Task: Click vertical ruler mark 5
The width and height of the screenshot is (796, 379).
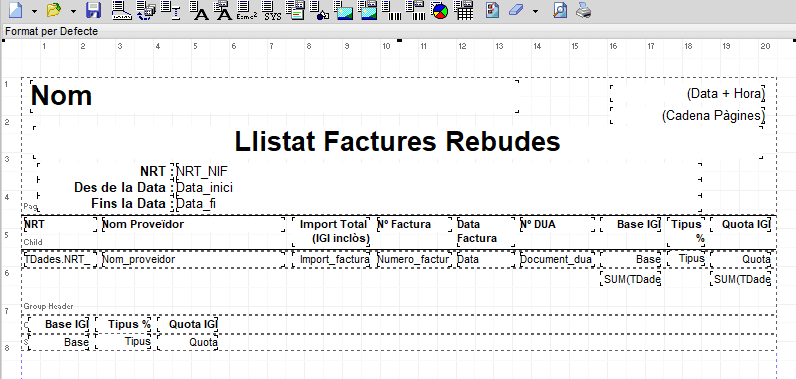Action: pos(6,235)
